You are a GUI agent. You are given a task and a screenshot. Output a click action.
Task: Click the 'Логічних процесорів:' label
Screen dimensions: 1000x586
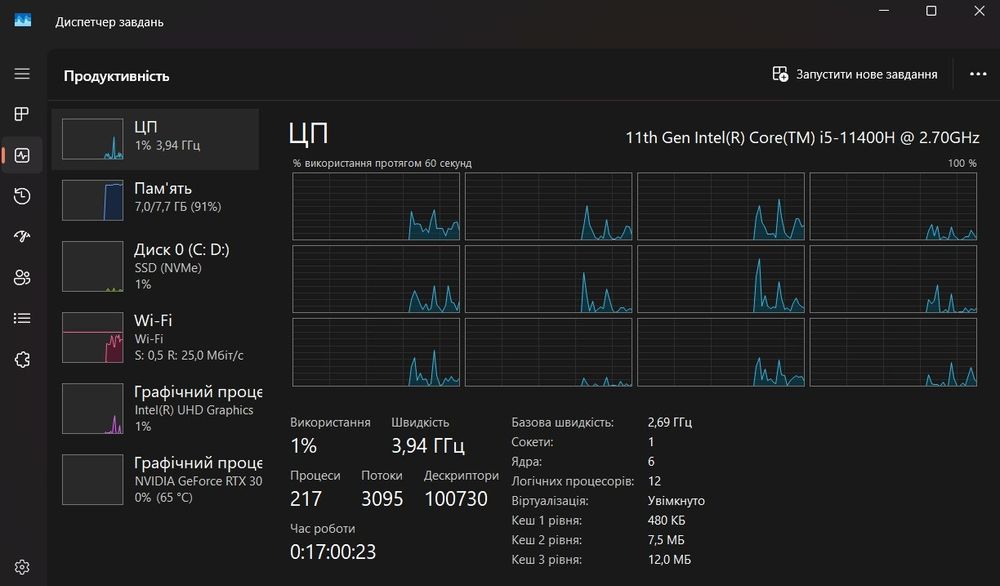click(x=573, y=481)
